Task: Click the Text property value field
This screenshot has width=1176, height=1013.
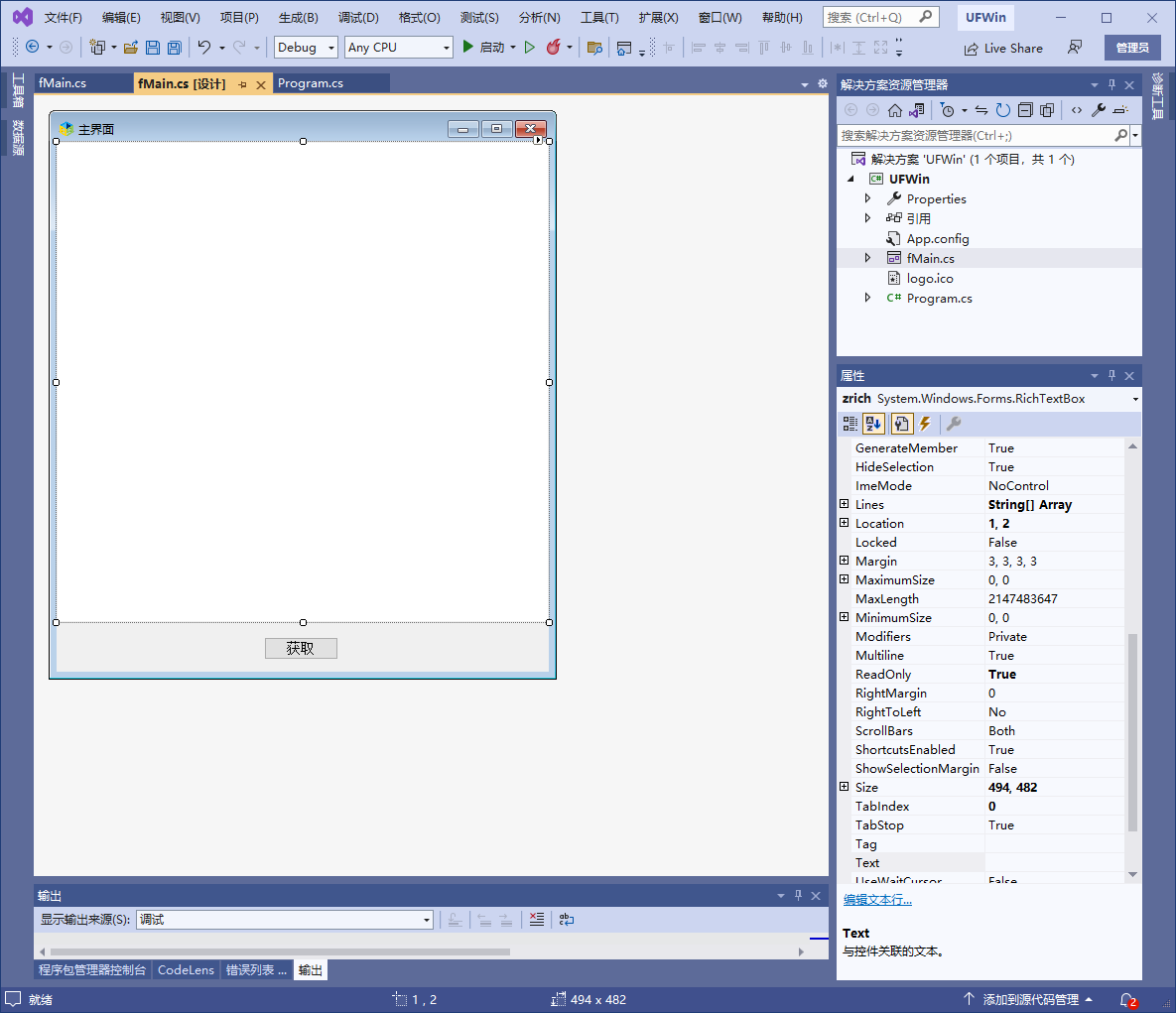Action: click(x=1055, y=862)
